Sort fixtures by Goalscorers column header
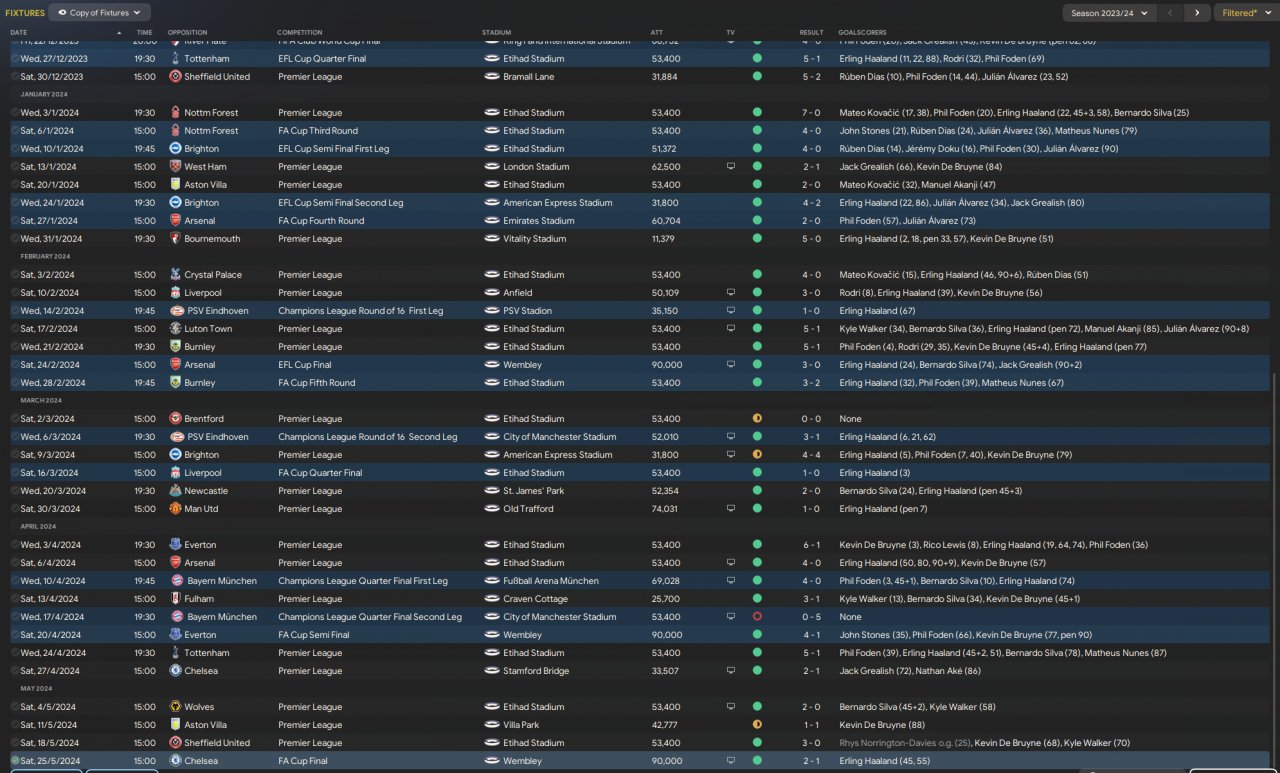Image resolution: width=1280 pixels, height=773 pixels. point(862,33)
